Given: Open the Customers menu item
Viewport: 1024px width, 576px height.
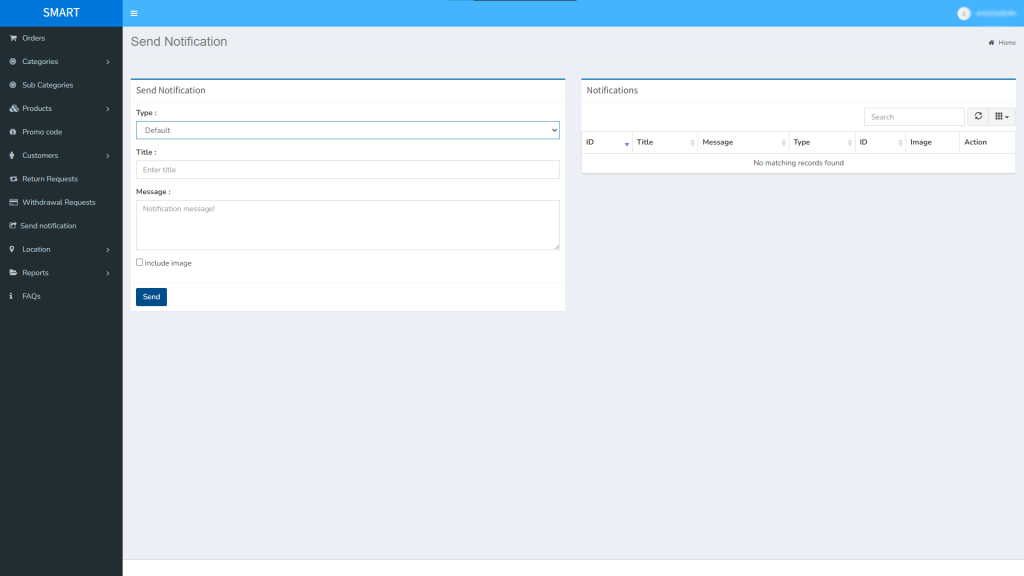Looking at the screenshot, I should (40, 155).
